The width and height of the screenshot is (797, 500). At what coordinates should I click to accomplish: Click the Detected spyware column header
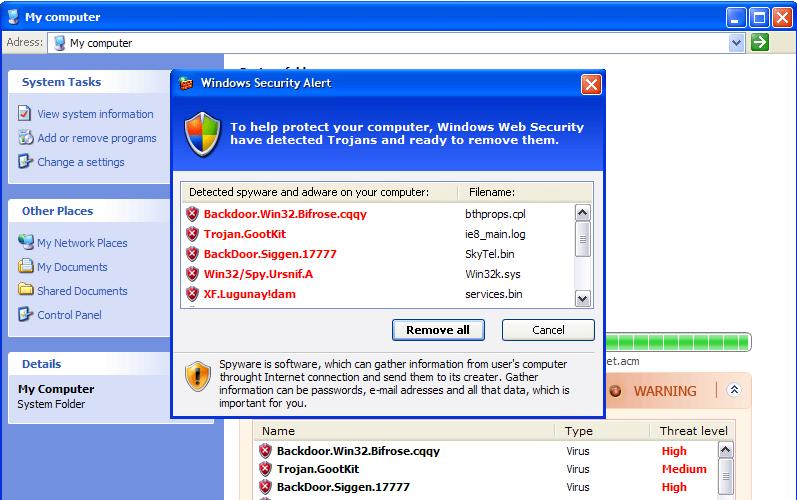[x=320, y=192]
